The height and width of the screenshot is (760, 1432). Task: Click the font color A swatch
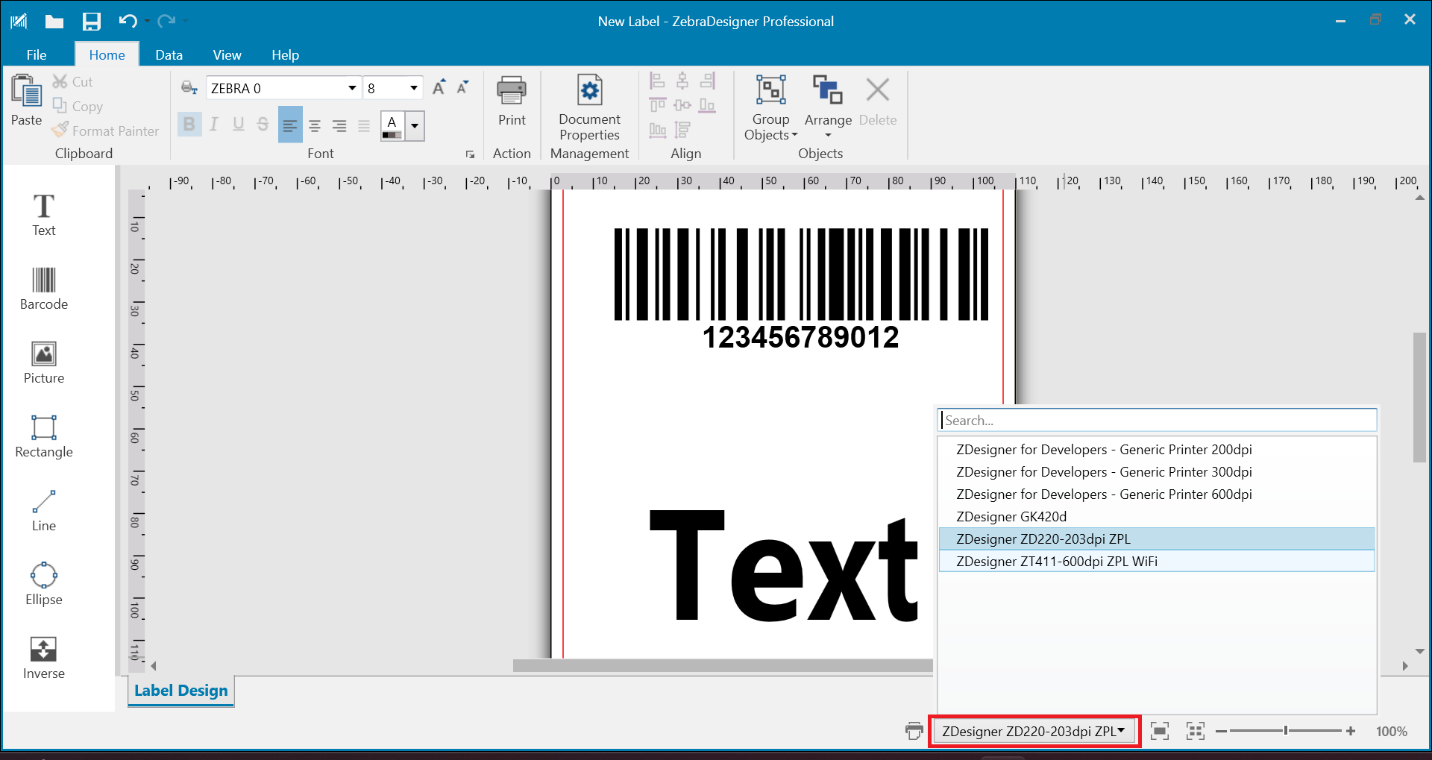393,126
